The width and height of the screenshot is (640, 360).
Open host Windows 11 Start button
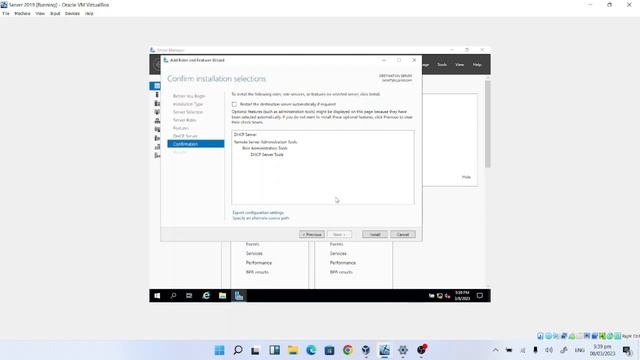tap(219, 350)
